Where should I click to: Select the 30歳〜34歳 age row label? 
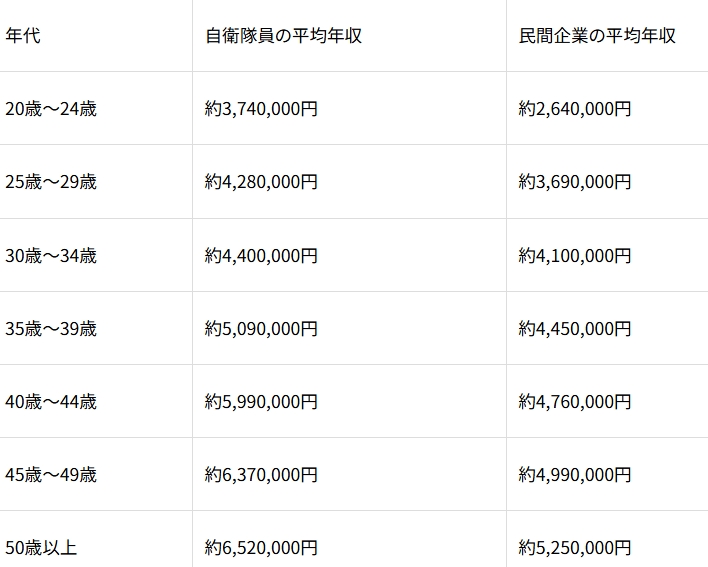coord(51,255)
